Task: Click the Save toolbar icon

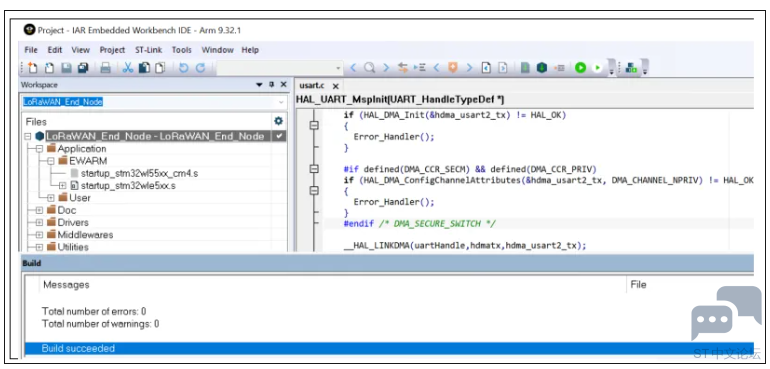Action: (66, 68)
